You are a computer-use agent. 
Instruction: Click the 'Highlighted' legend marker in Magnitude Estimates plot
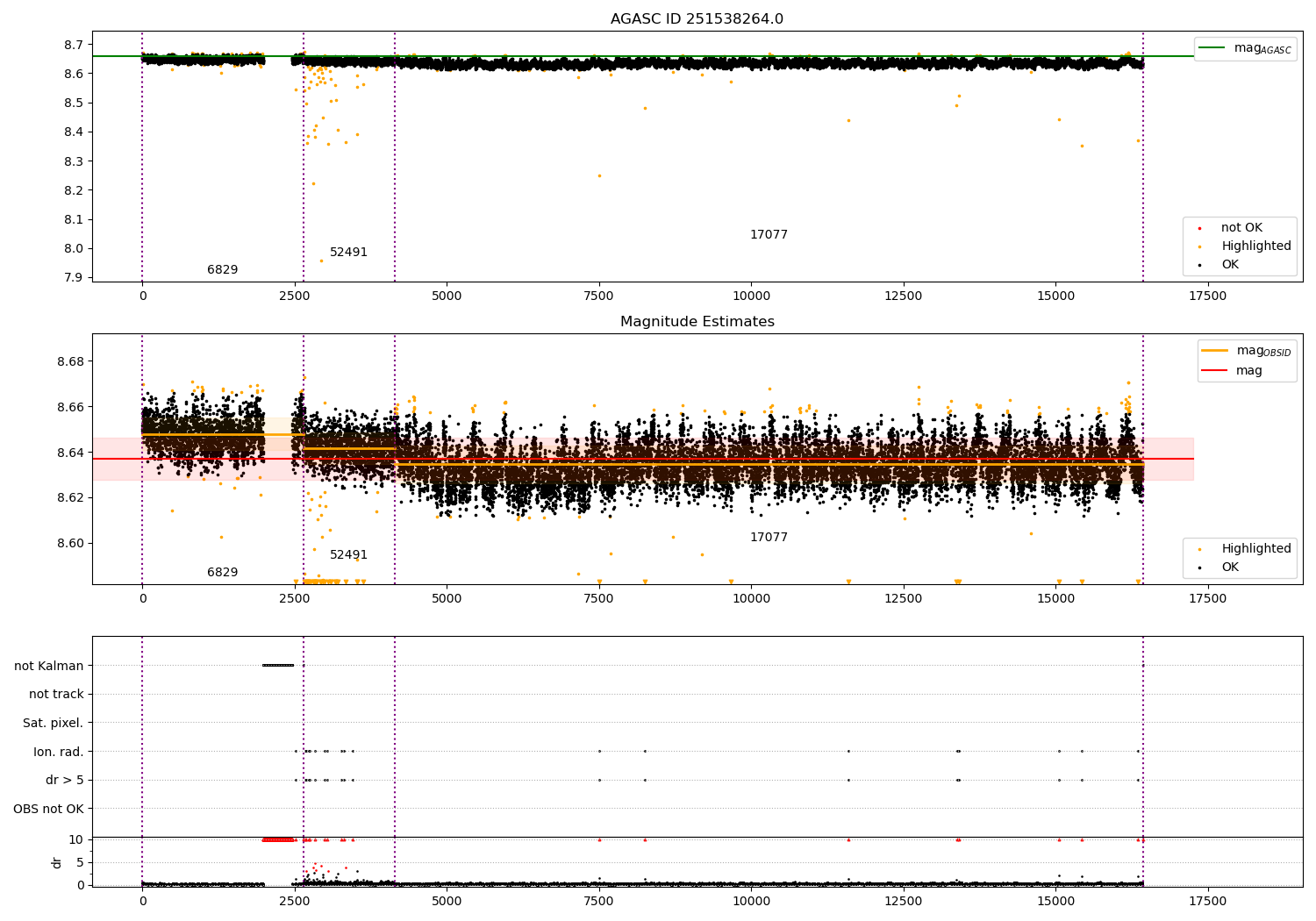click(x=1199, y=549)
